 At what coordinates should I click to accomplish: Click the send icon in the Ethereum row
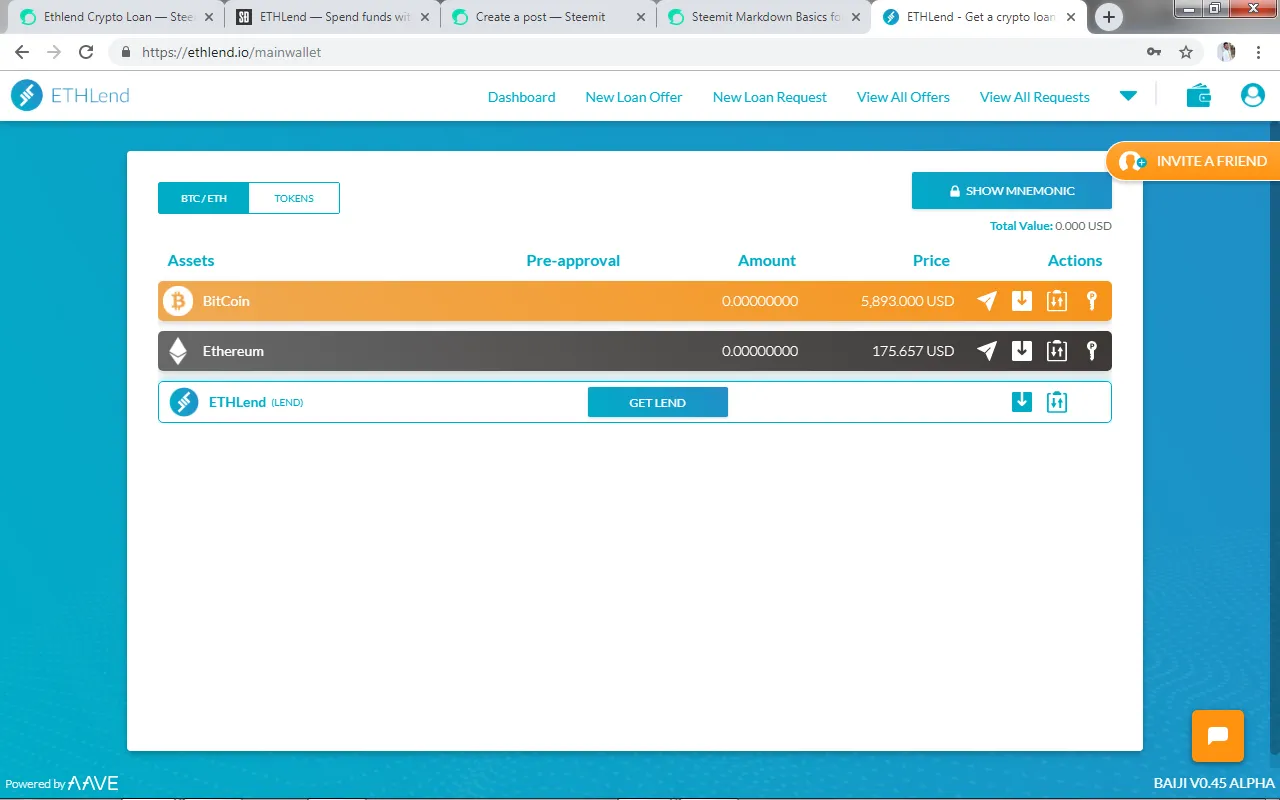pyautogui.click(x=987, y=351)
